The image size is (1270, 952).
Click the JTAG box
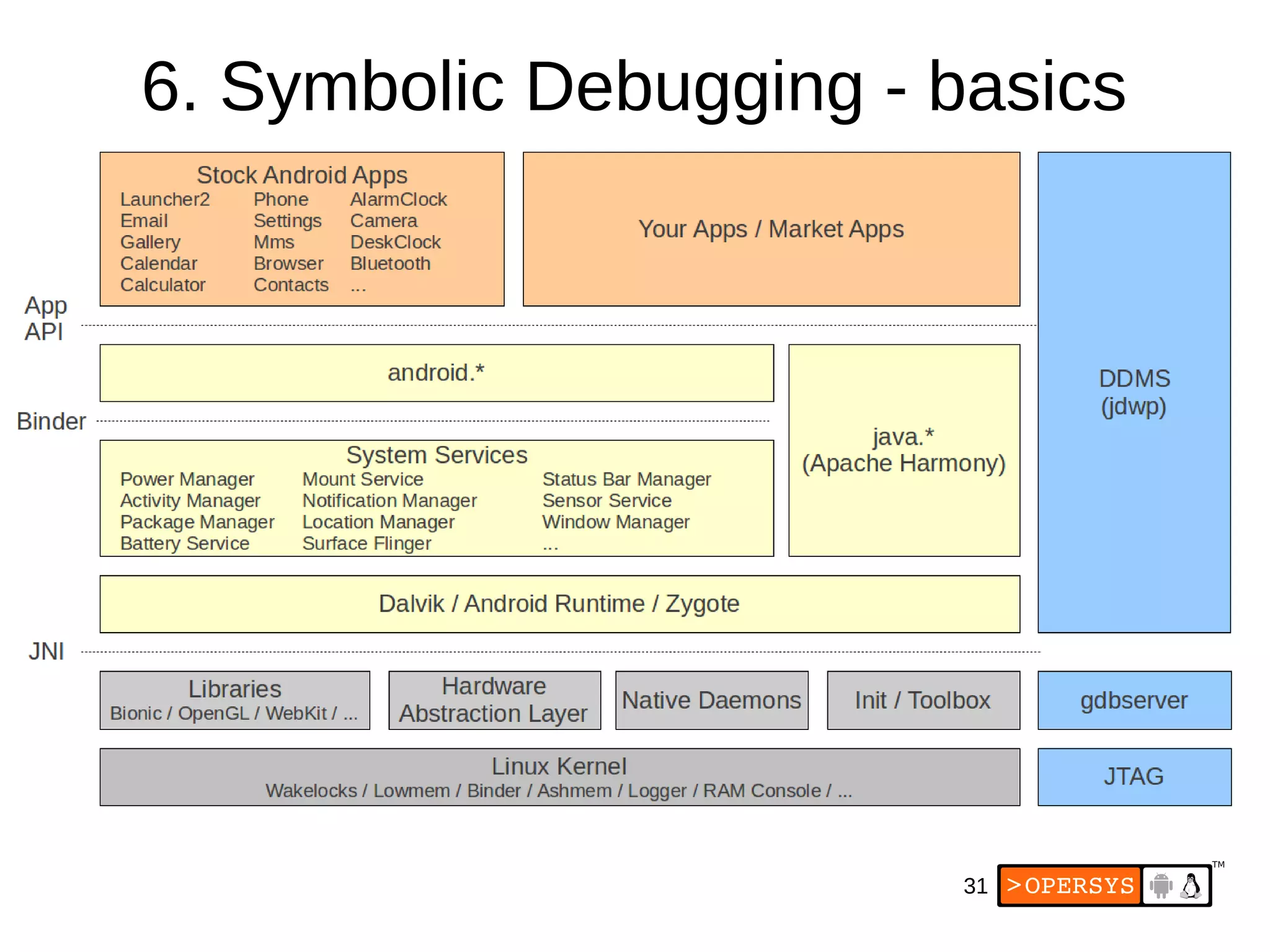tap(1134, 776)
